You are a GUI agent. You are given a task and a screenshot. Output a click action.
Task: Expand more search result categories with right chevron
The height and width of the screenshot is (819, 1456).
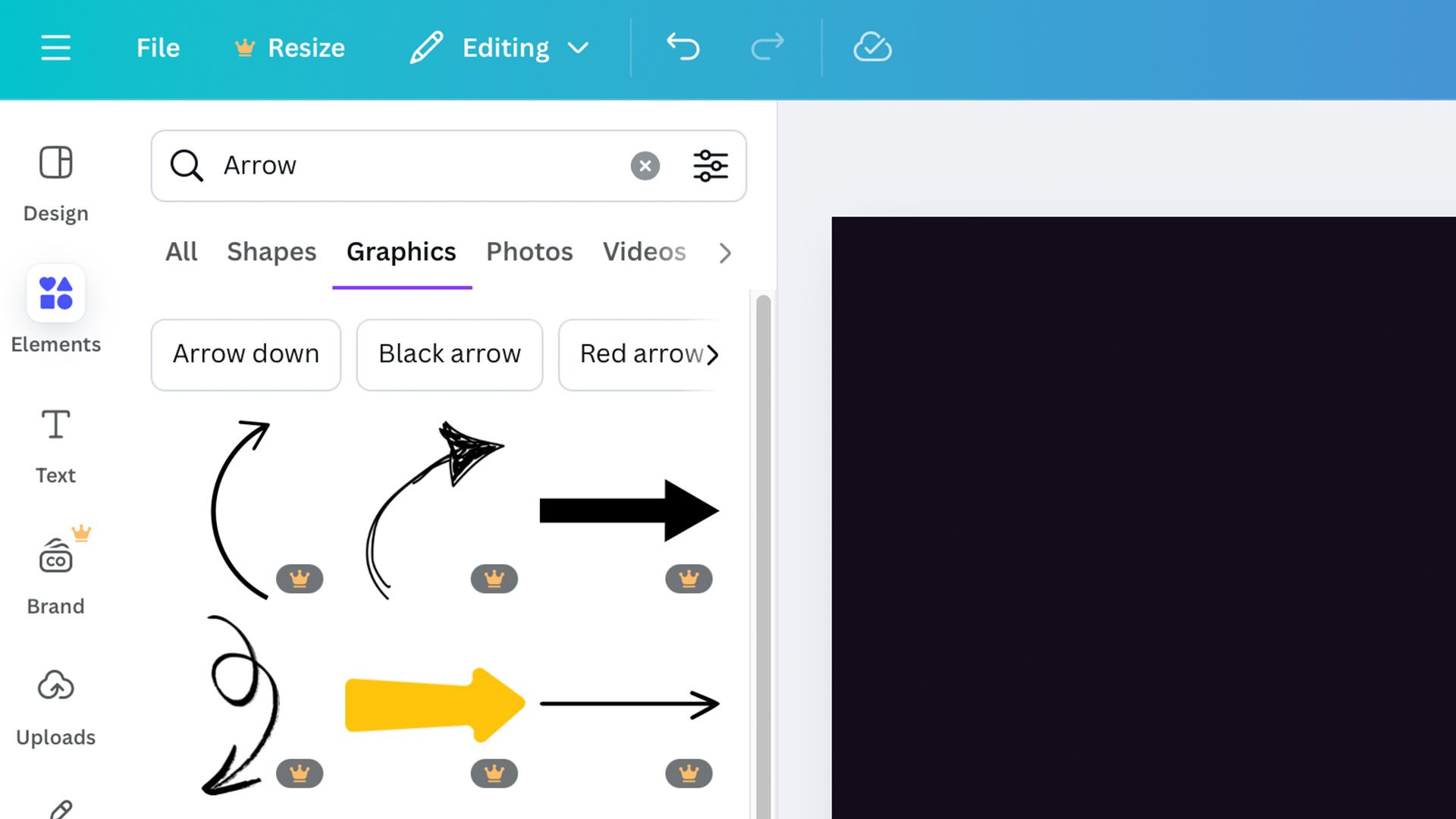pos(724,253)
